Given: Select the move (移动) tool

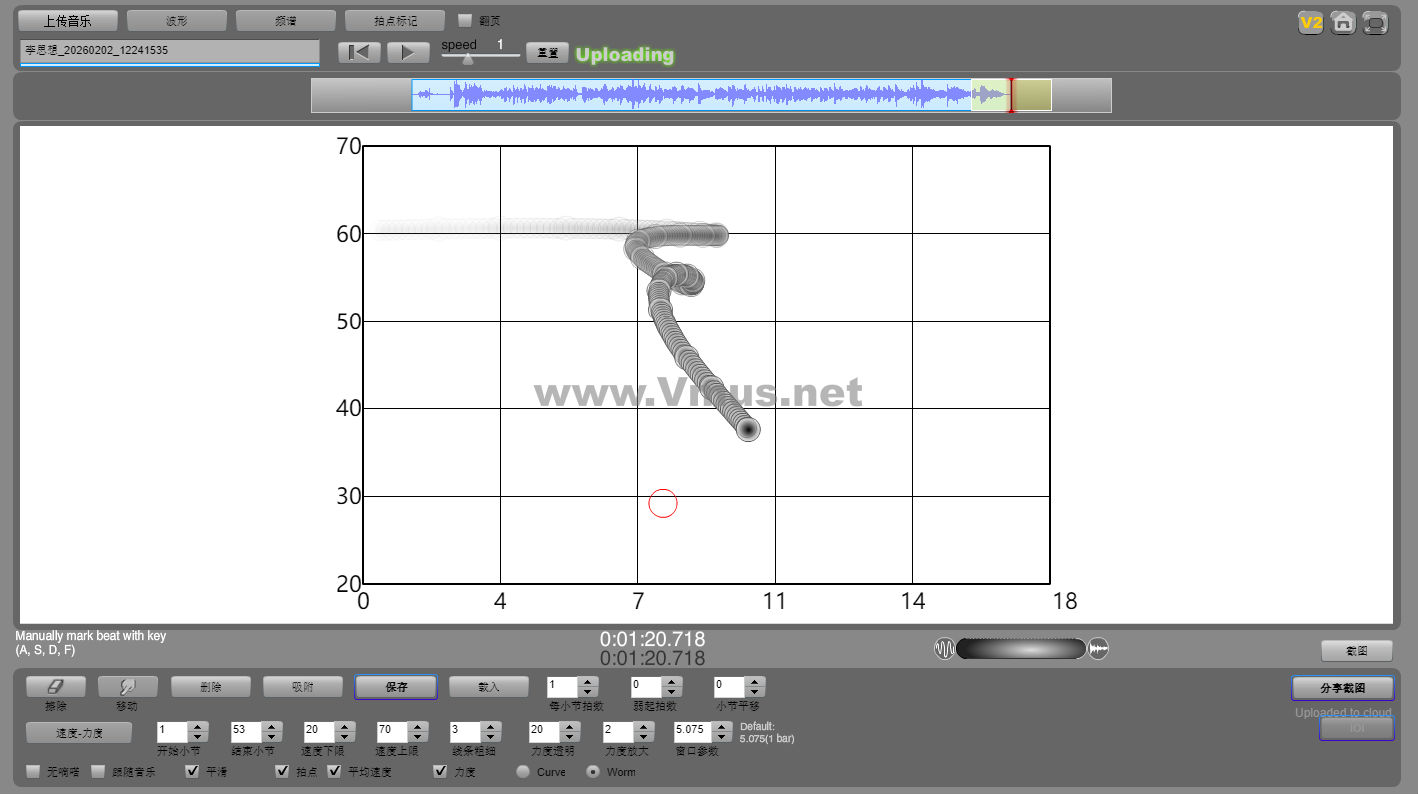Looking at the screenshot, I should pyautogui.click(x=127, y=687).
